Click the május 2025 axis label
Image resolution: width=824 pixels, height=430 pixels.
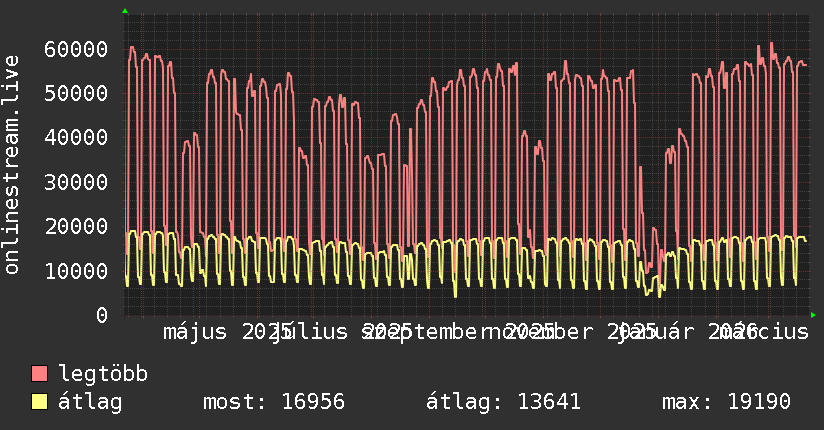pos(228,332)
